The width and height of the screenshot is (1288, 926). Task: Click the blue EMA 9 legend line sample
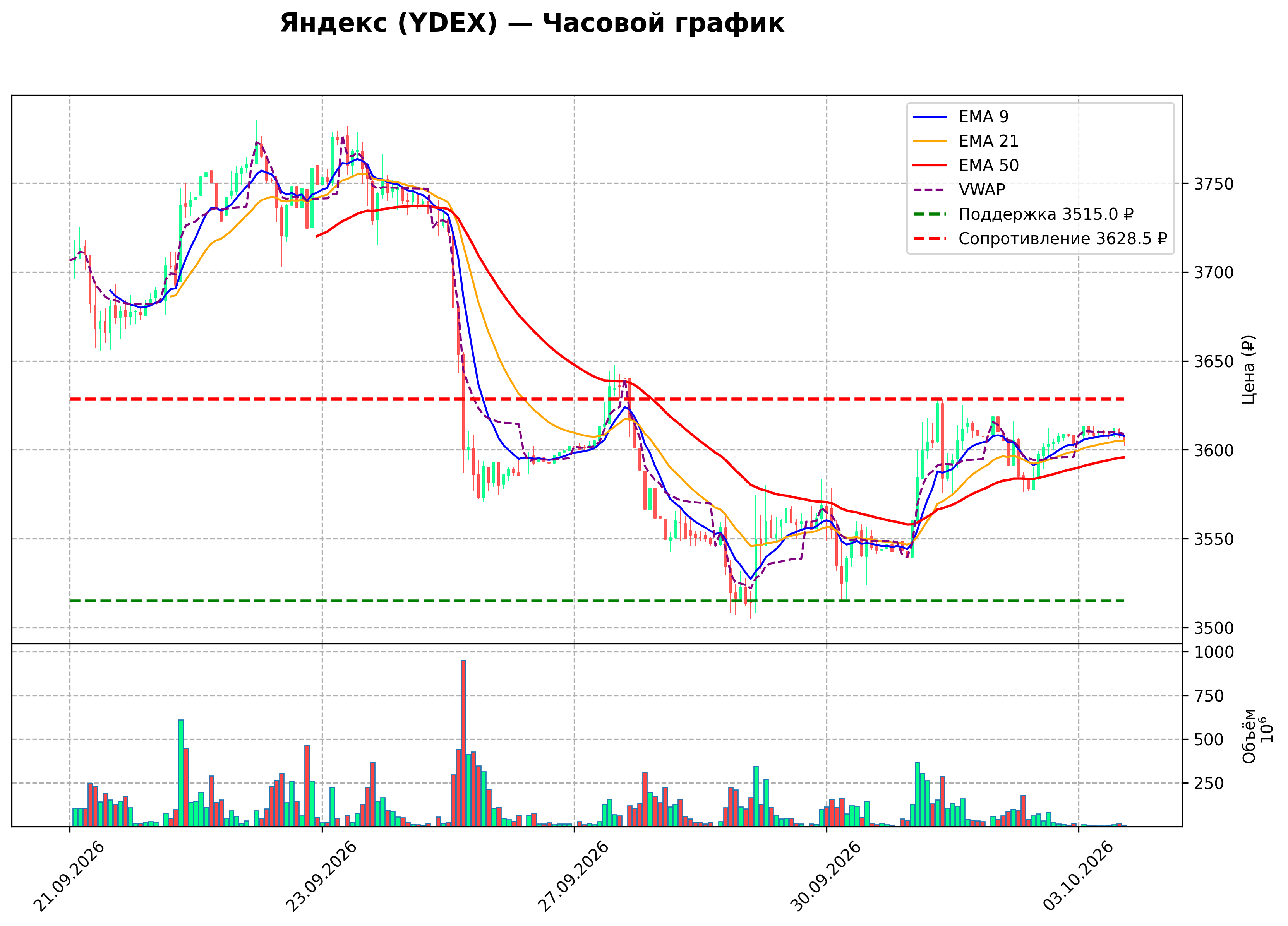pos(930,117)
